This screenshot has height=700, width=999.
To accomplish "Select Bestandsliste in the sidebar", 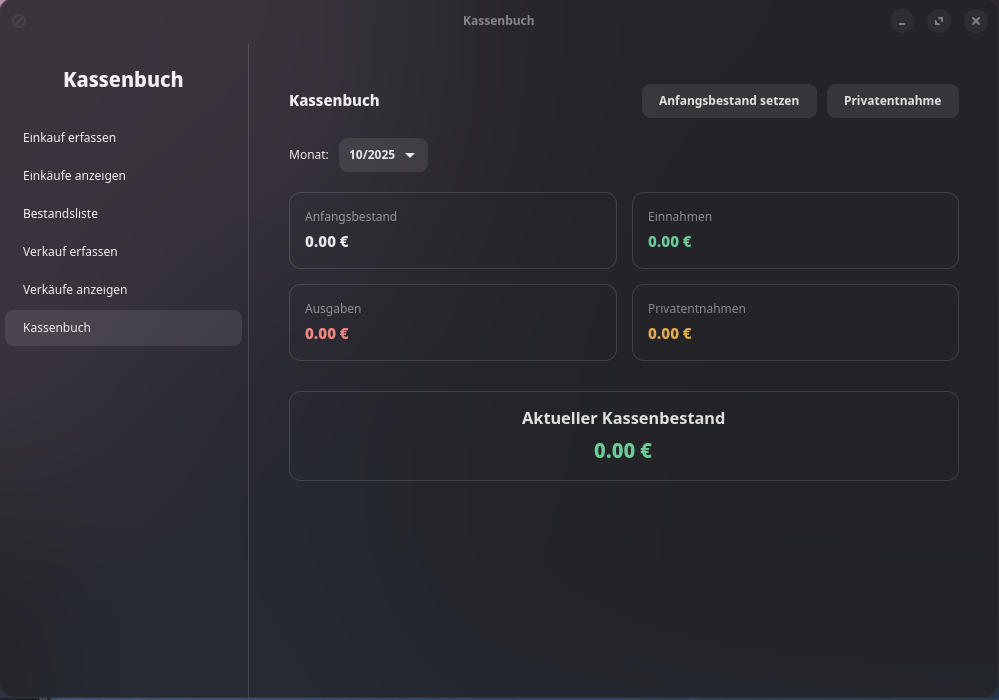I will pos(60,214).
